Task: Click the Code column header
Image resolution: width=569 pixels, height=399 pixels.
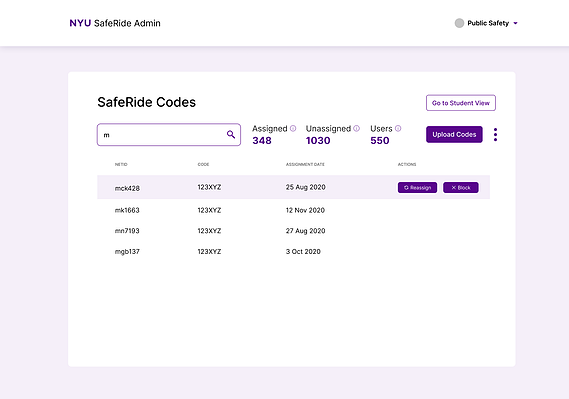Action: tap(203, 164)
